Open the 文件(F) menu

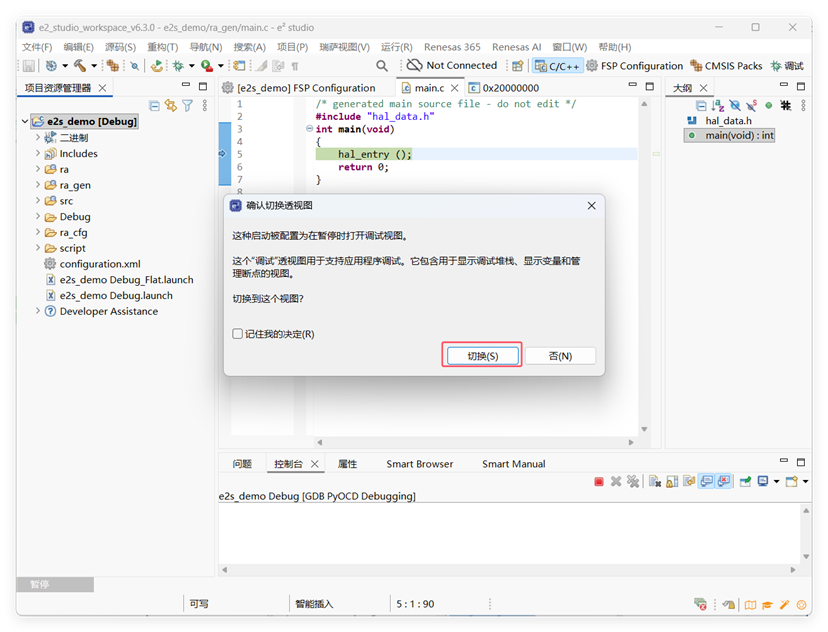click(x=37, y=47)
